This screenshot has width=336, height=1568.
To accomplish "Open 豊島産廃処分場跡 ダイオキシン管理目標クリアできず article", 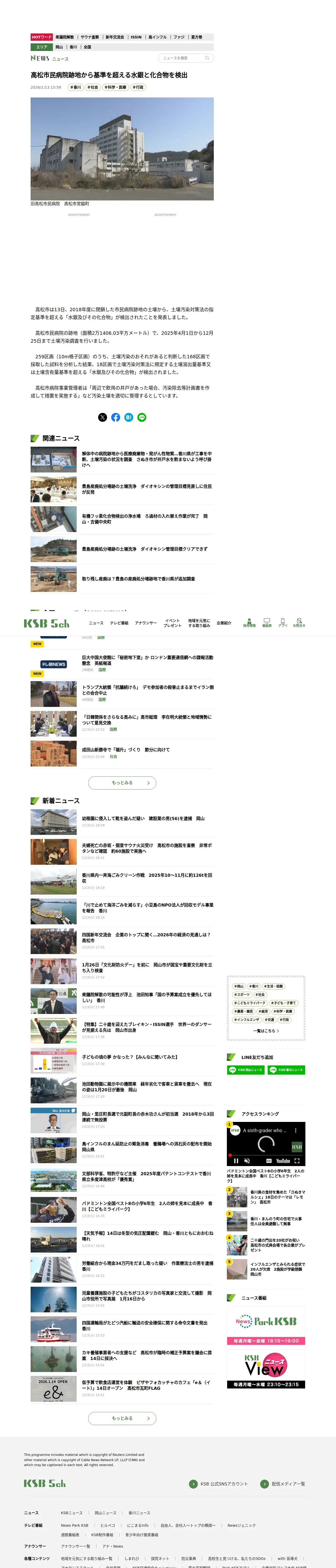I will [x=122, y=549].
